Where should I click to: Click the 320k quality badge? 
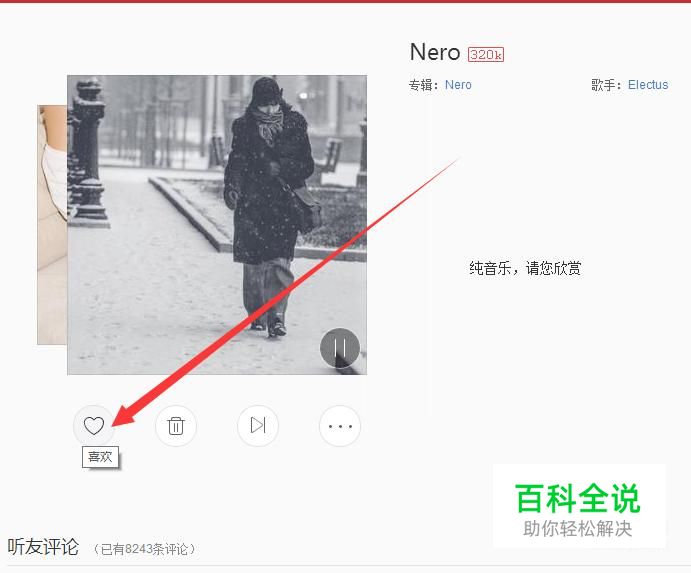pos(486,54)
